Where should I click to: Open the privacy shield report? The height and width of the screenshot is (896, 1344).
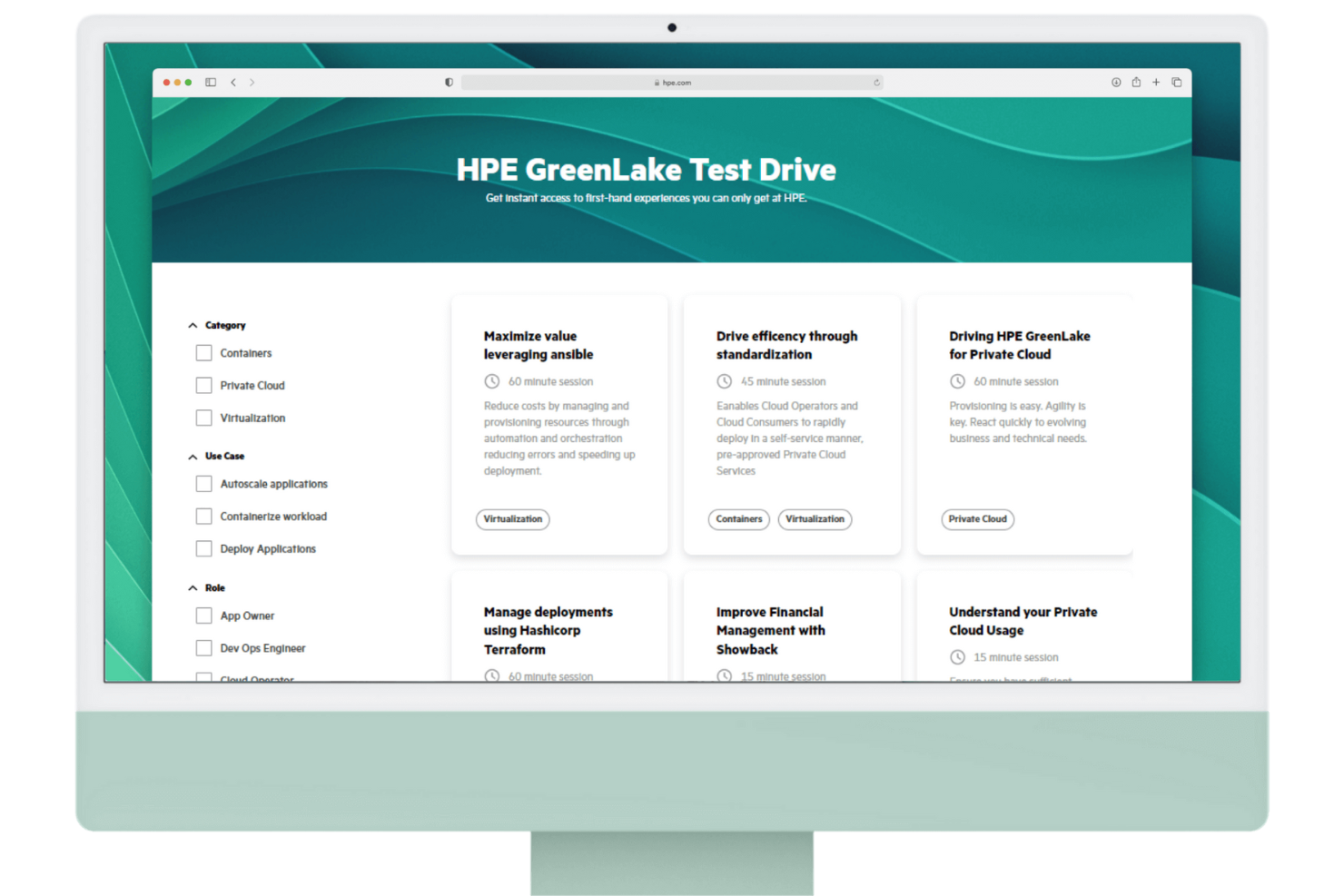coord(449,82)
